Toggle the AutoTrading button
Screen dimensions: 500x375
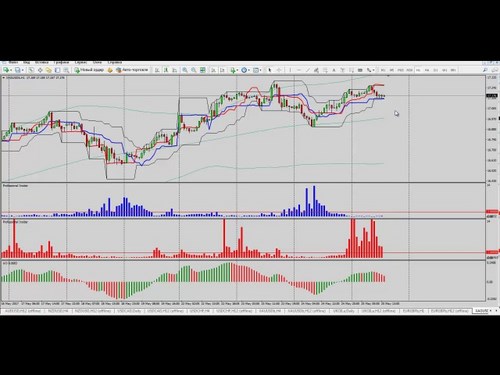pyautogui.click(x=132, y=70)
